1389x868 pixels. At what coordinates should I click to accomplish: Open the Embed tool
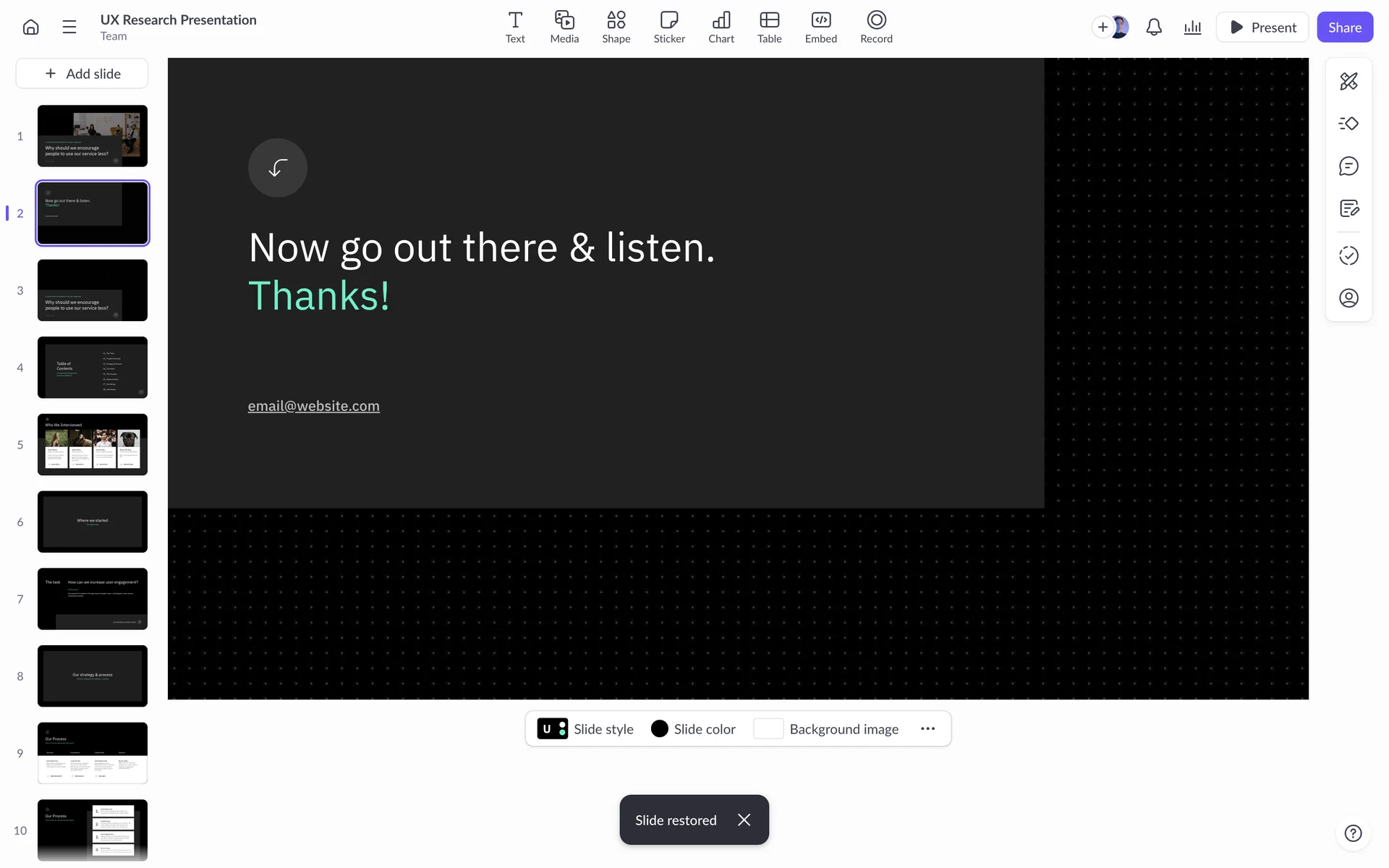pyautogui.click(x=820, y=27)
